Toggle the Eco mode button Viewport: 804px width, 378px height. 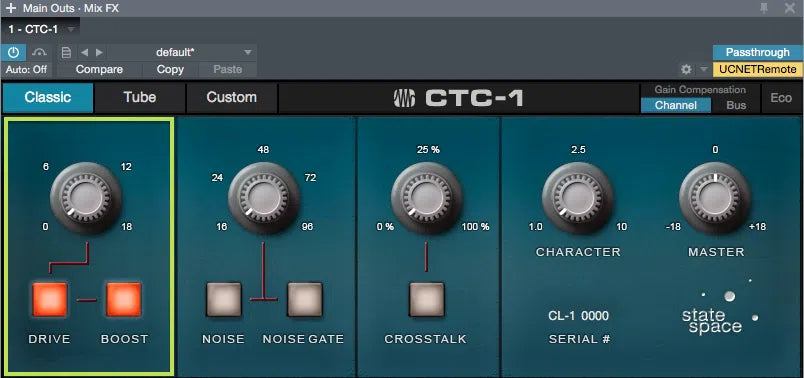(781, 97)
